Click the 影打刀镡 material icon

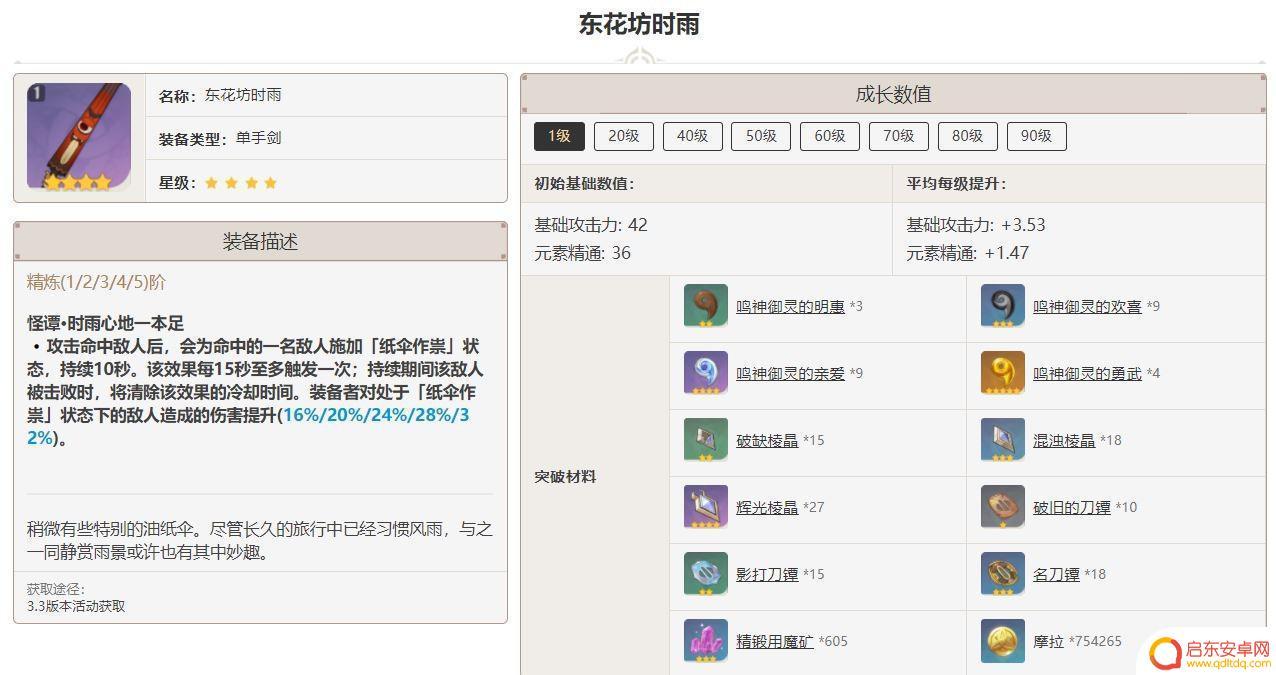coord(706,574)
